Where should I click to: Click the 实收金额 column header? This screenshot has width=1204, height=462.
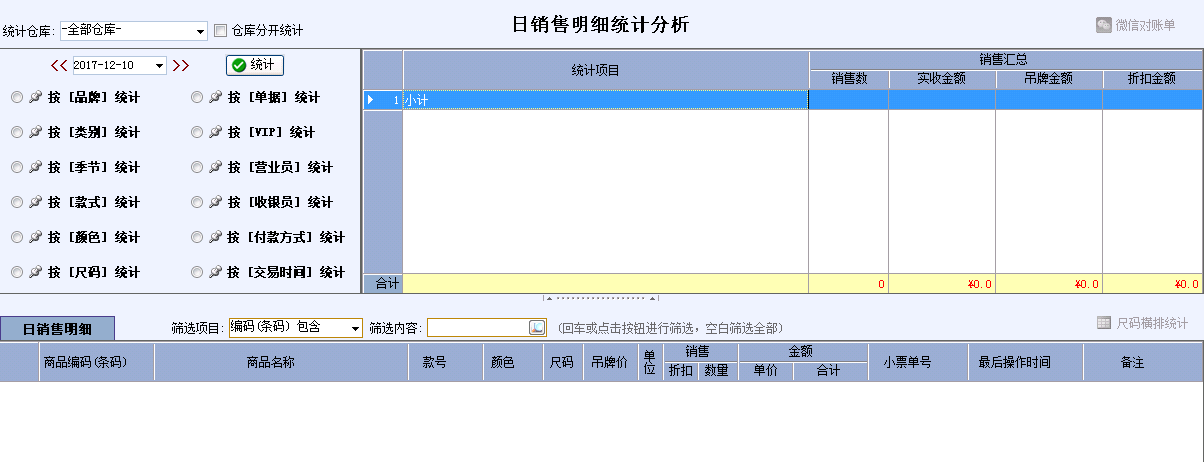[x=942, y=79]
